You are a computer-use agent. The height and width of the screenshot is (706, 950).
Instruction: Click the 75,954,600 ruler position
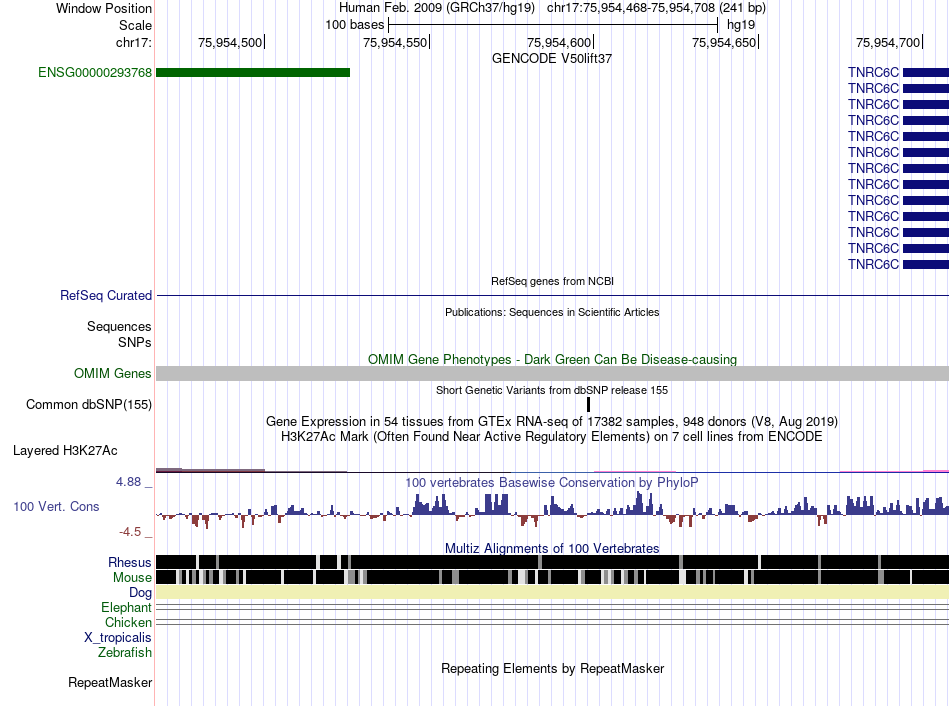coord(560,42)
